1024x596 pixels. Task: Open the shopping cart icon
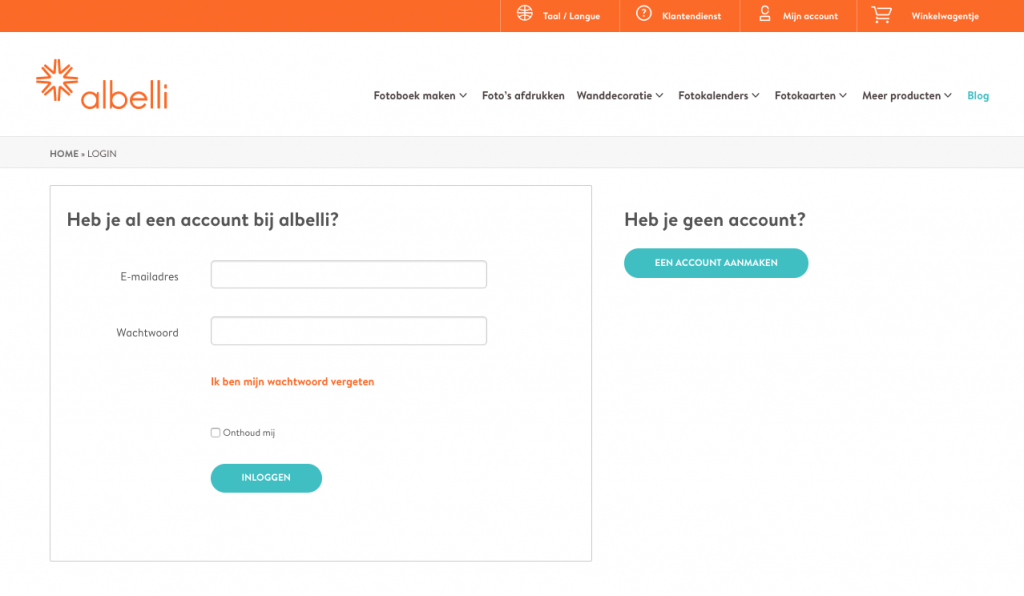coord(882,14)
